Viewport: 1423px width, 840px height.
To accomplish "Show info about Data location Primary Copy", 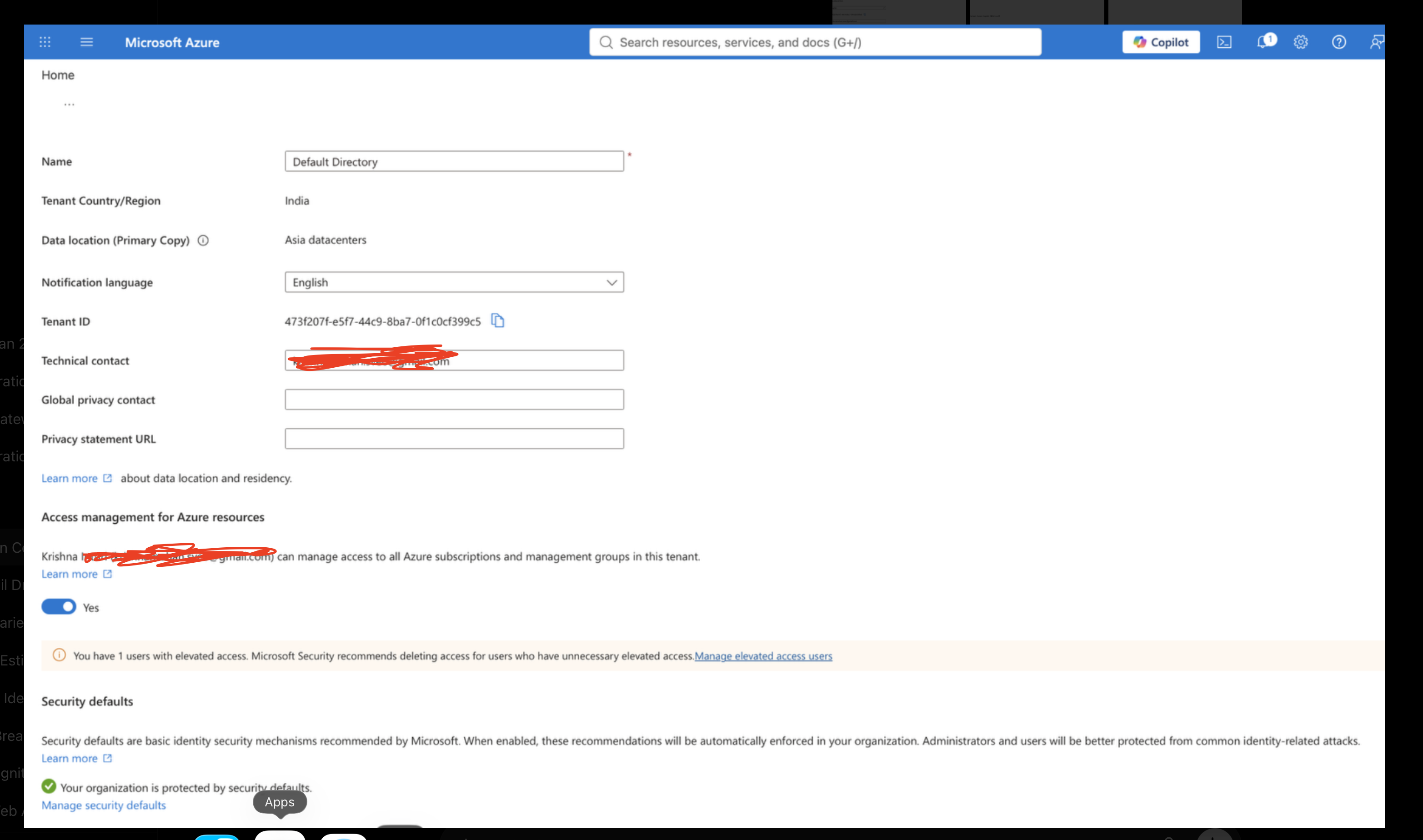I will [x=203, y=240].
